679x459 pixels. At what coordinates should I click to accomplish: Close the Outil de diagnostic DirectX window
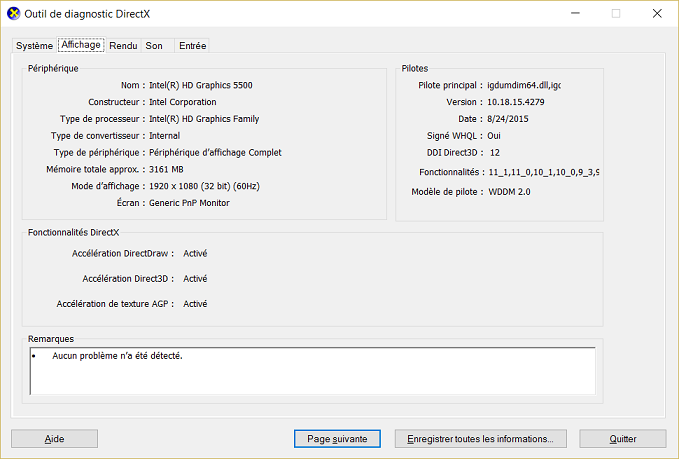click(x=655, y=13)
